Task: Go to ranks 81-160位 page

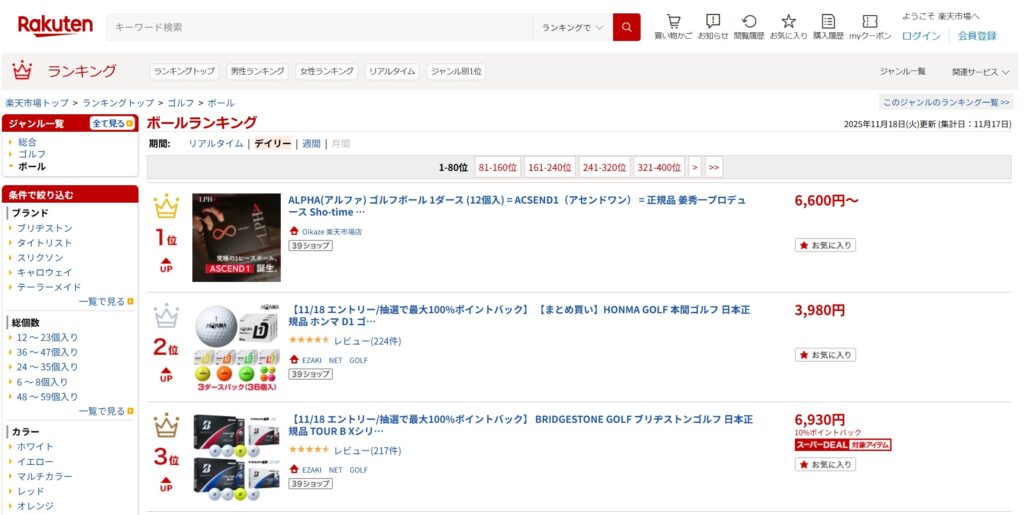Action: click(497, 168)
